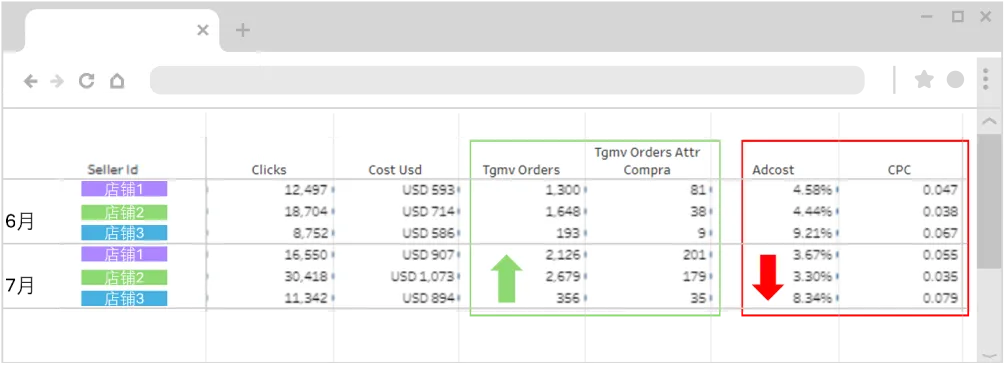Click Clicks value 11,342
Screen dimensions: 1005x374
(x=306, y=298)
